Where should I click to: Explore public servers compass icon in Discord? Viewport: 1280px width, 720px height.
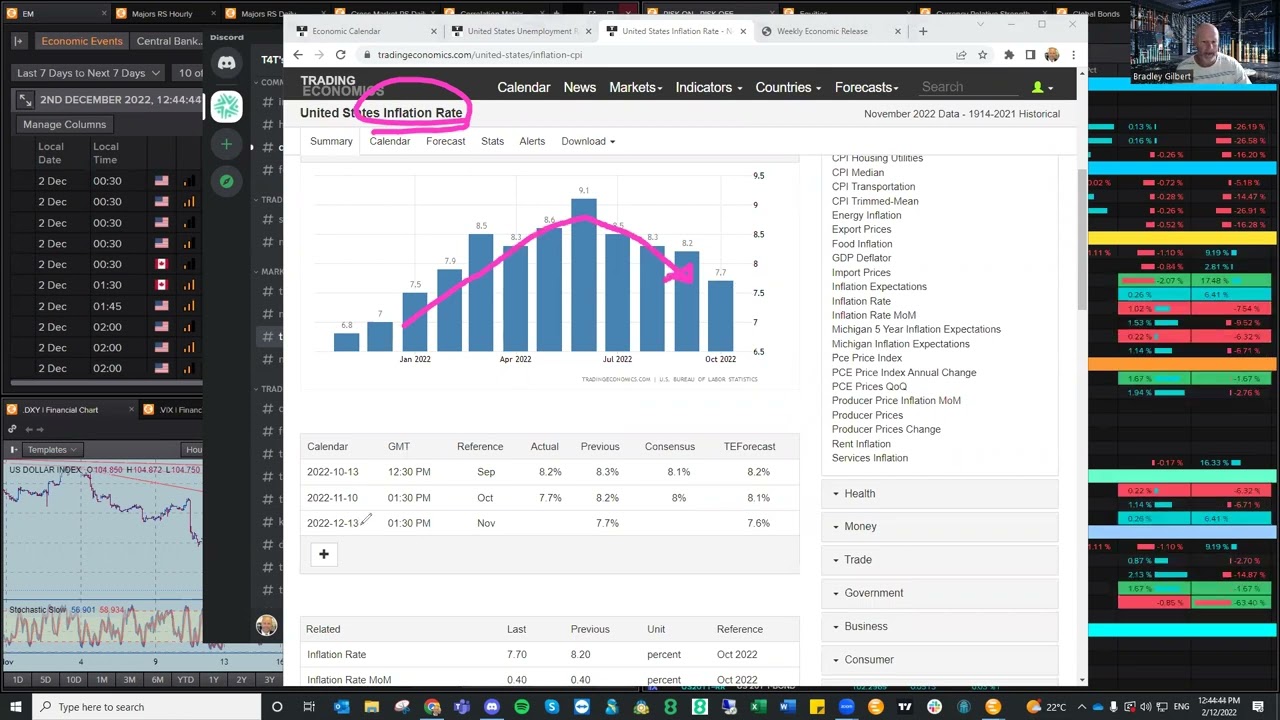tap(227, 181)
